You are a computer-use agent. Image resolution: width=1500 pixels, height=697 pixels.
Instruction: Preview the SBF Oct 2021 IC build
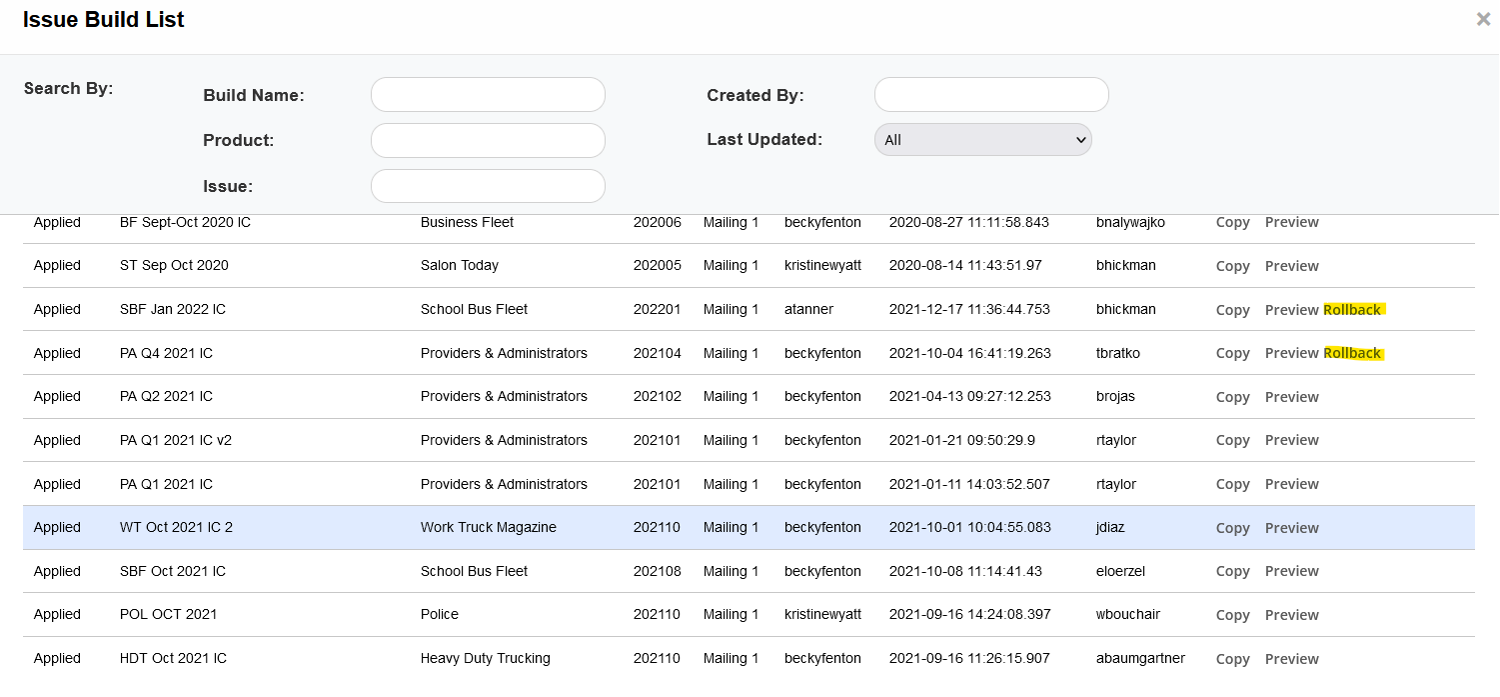coord(1291,572)
